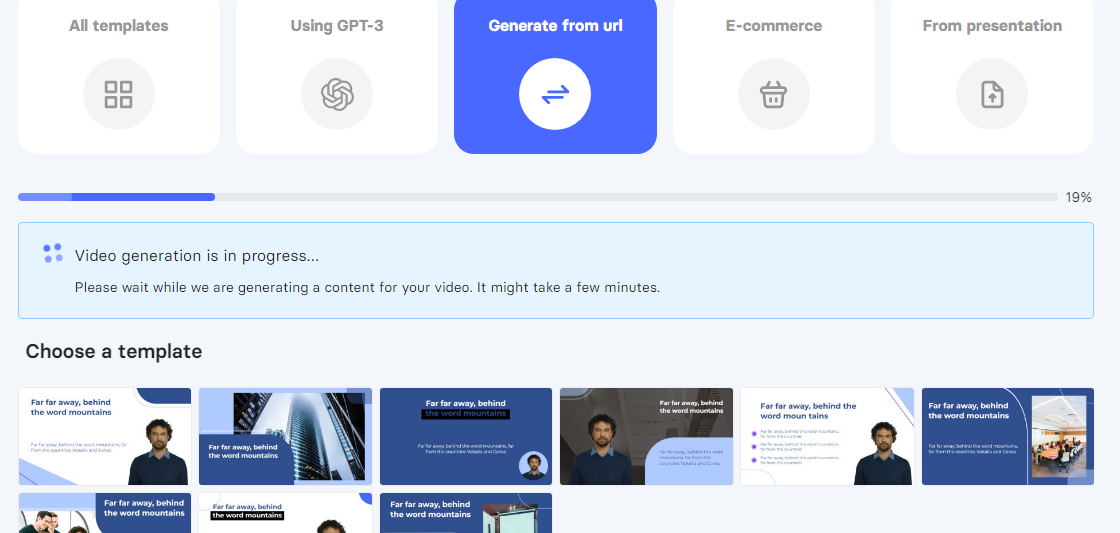Viewport: 1120px width, 533px height.
Task: Click the video generation progress bar
Action: [538, 197]
